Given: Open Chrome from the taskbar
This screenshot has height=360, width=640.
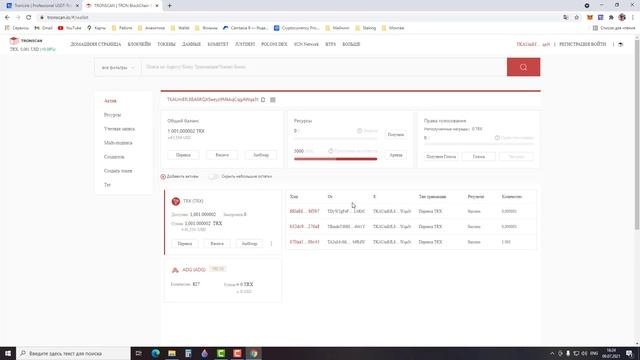Looking at the screenshot, I should pos(253,353).
